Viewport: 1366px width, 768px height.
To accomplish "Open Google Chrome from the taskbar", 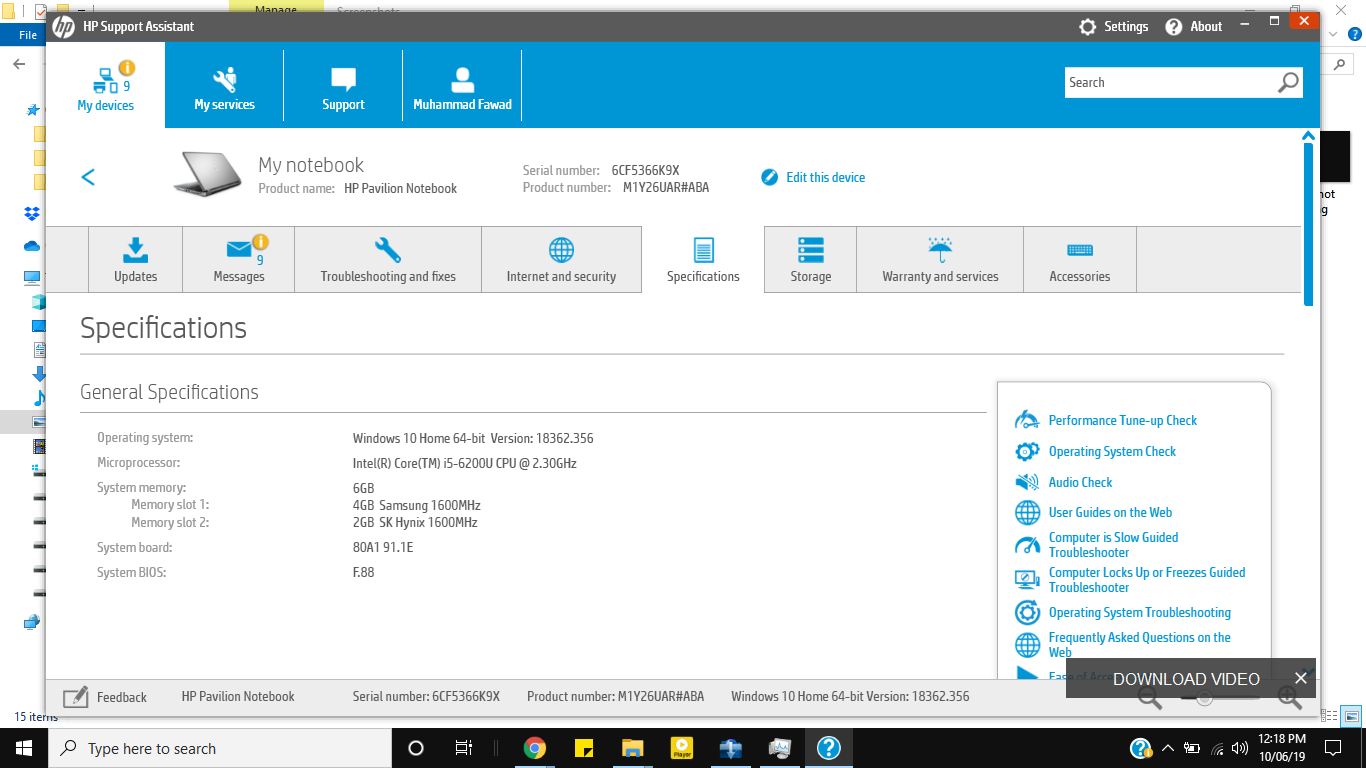I will [x=535, y=748].
